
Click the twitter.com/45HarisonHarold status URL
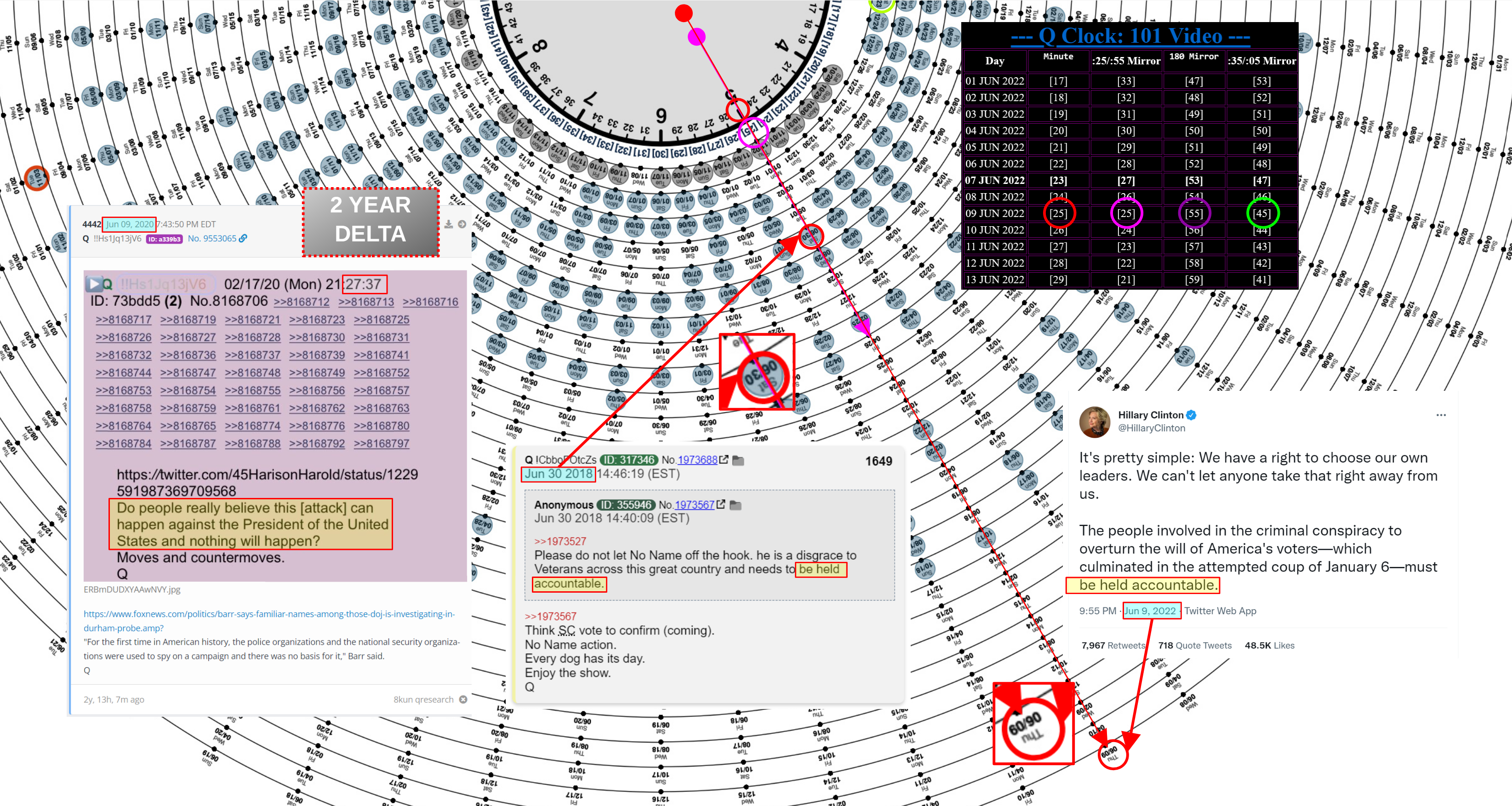click(268, 483)
